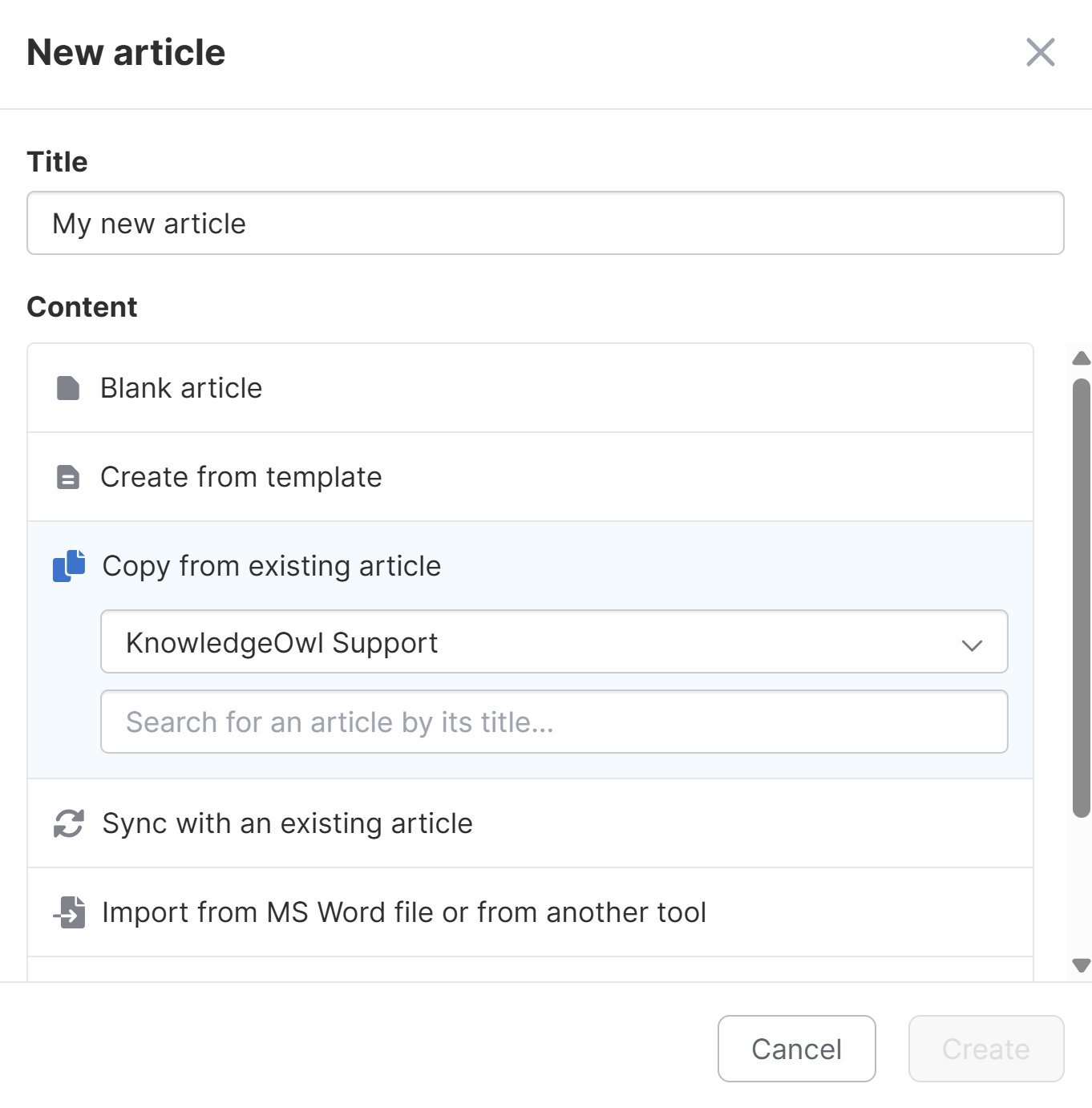Click into the Title input field
Image resolution: width=1092 pixels, height=1108 pixels.
point(545,224)
